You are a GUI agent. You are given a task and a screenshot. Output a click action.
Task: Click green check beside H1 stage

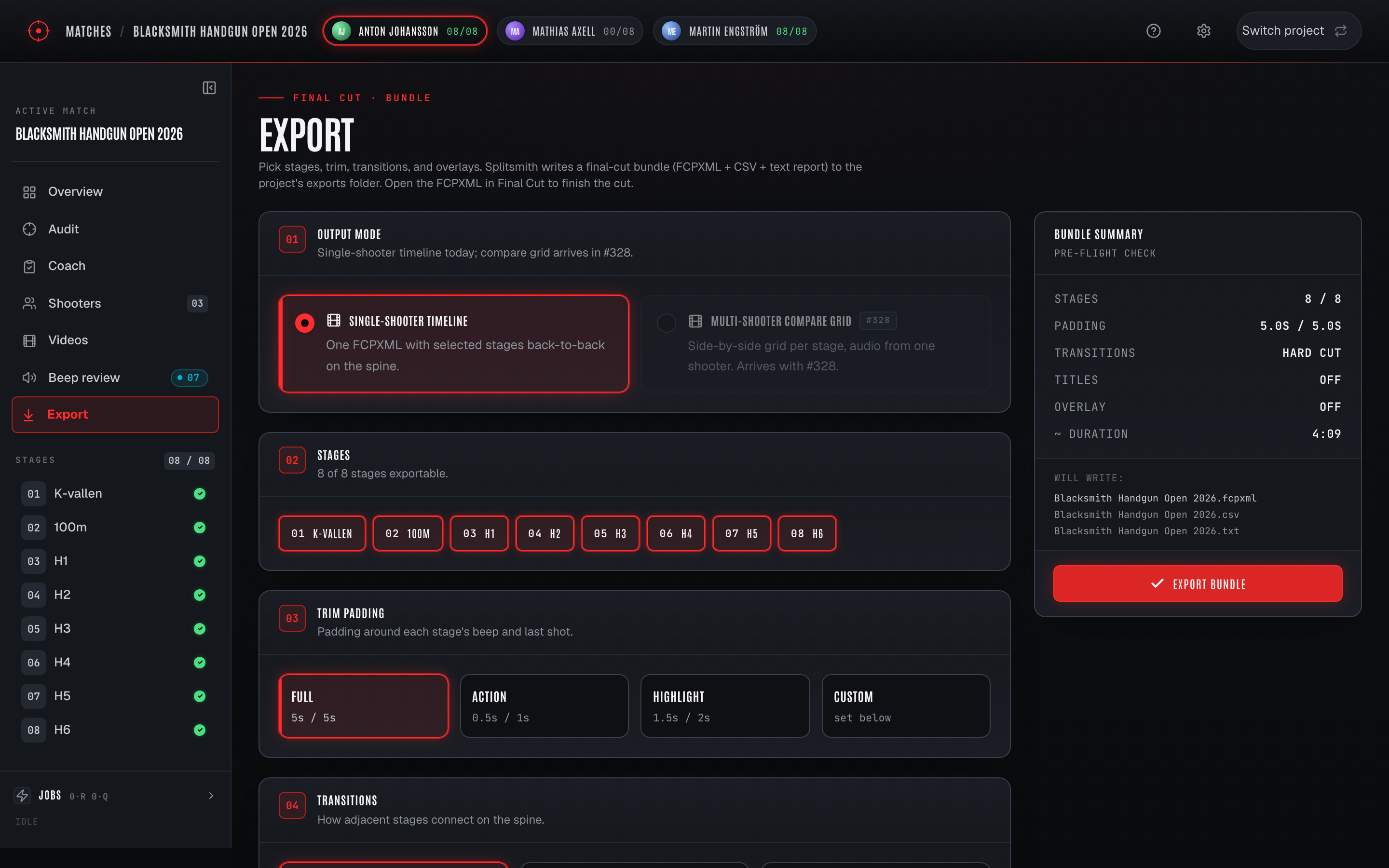pyautogui.click(x=200, y=561)
